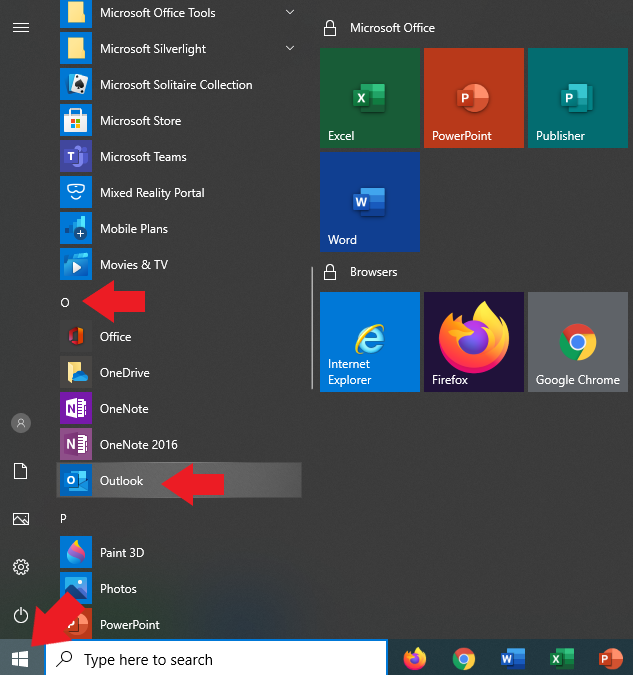Open the Excel tile
Viewport: 633px width, 675px height.
click(x=370, y=98)
